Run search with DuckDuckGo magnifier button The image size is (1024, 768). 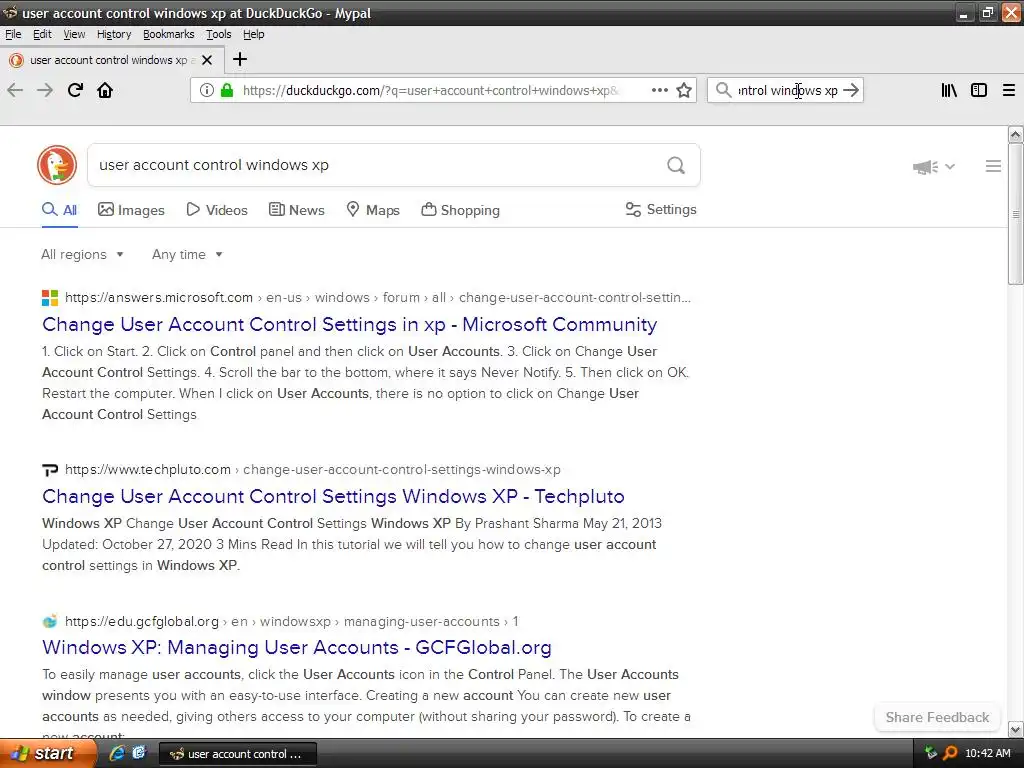(676, 165)
